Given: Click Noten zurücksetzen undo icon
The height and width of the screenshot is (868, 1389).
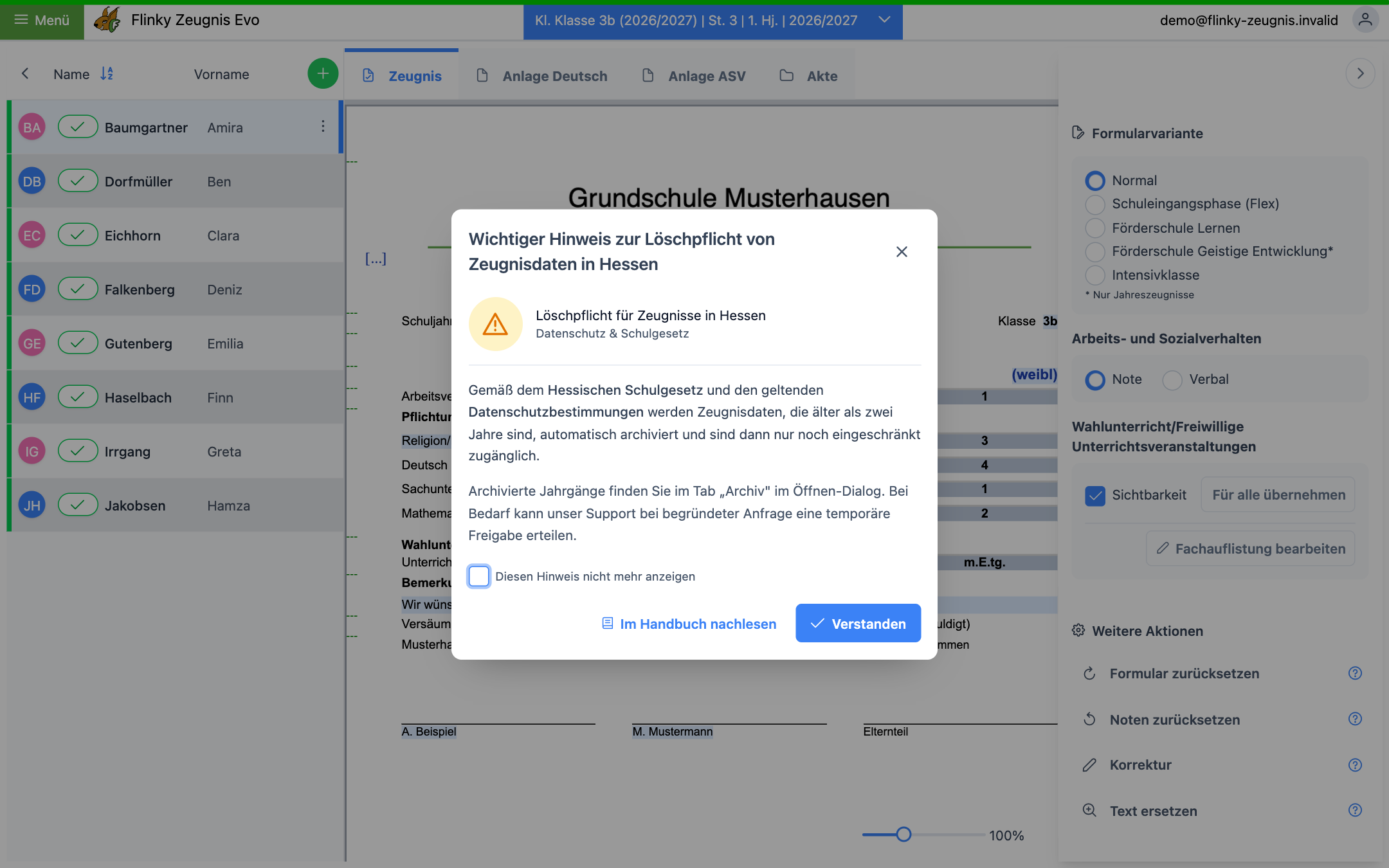Looking at the screenshot, I should 1089,719.
